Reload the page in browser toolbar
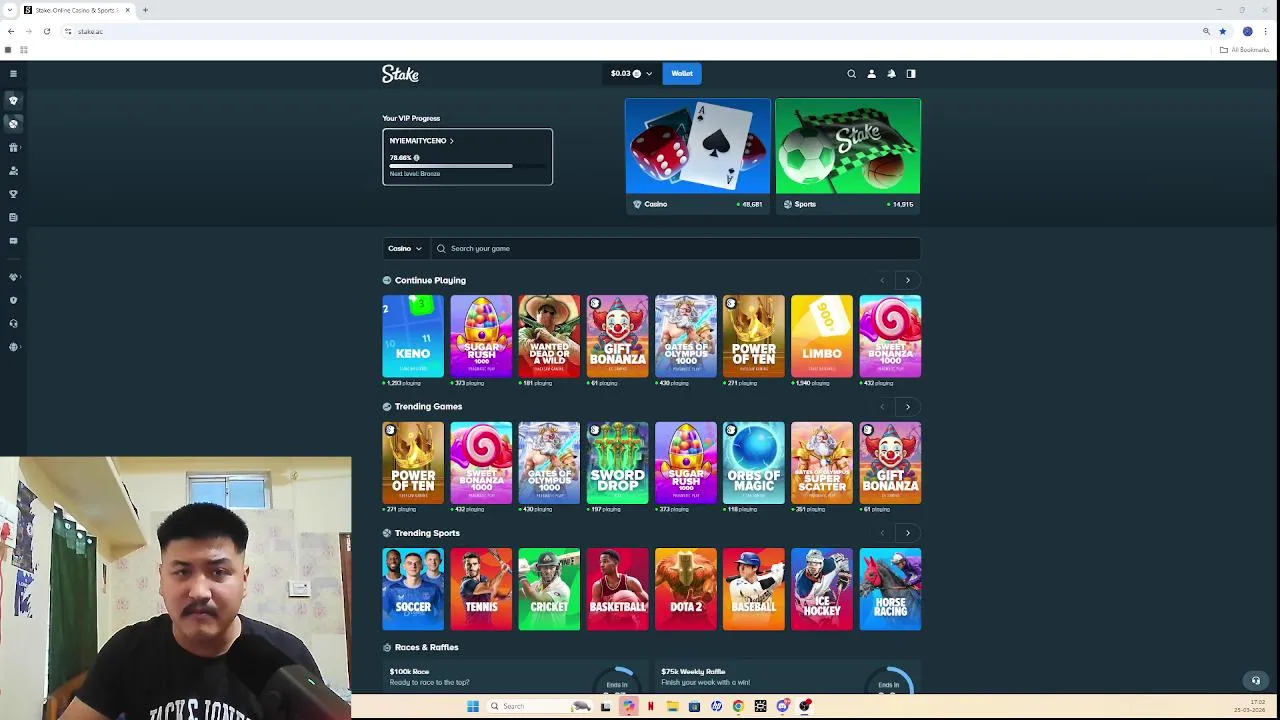Viewport: 1280px width, 720px height. (x=46, y=31)
